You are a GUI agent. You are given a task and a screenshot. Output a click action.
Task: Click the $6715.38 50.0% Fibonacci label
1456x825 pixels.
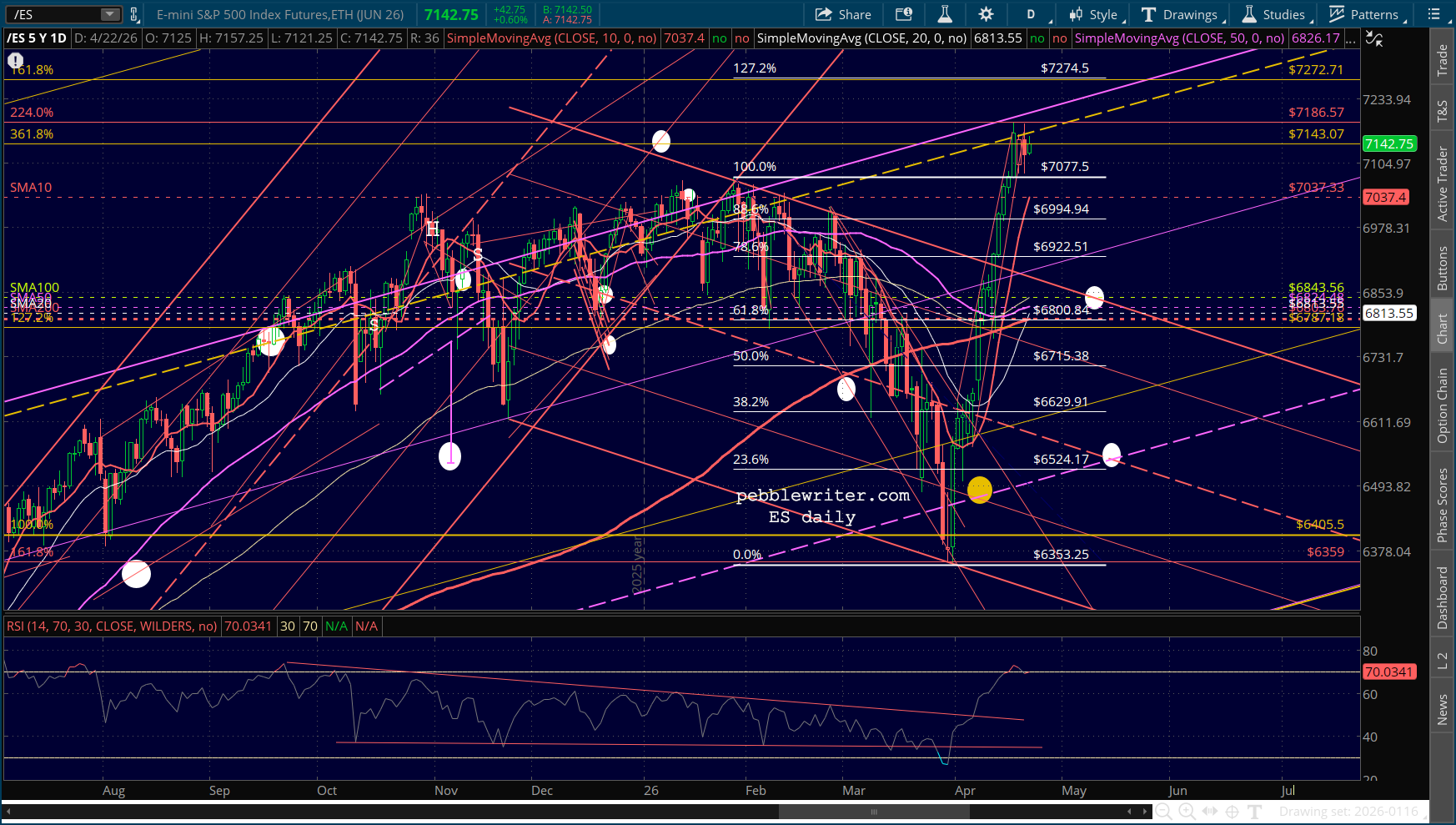(1061, 356)
